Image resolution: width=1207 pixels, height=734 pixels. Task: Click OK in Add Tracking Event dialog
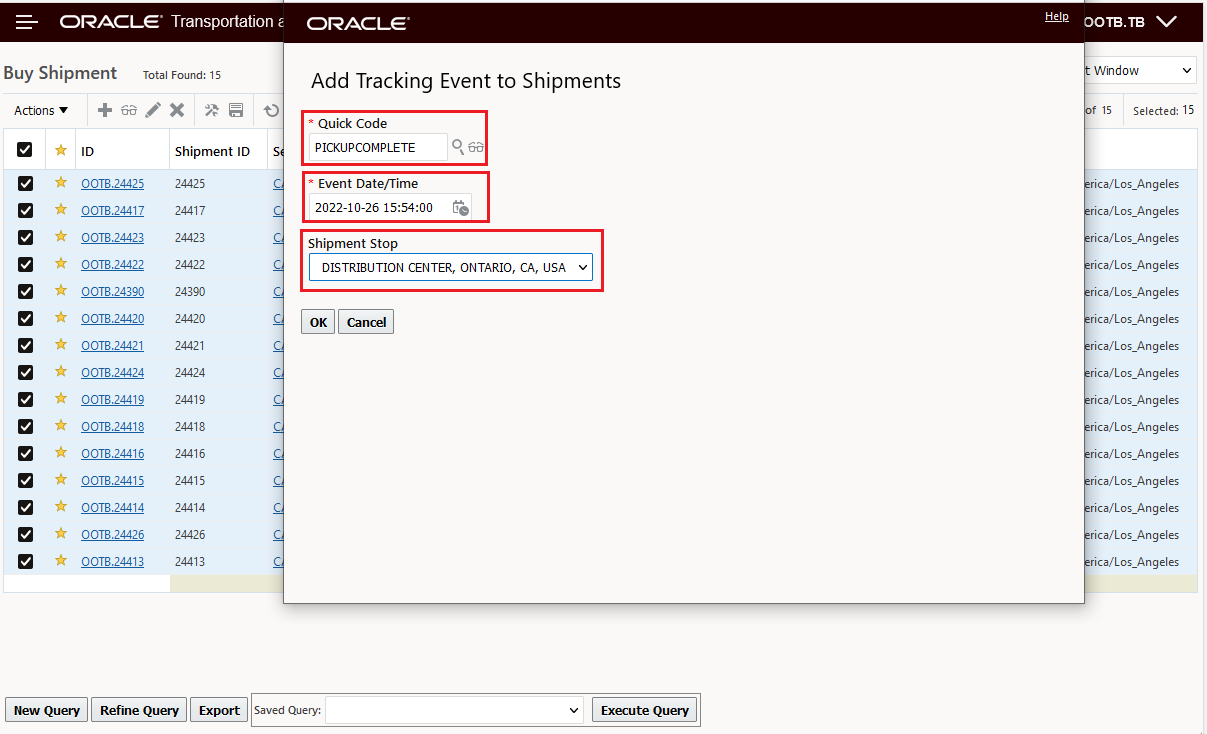(x=318, y=322)
